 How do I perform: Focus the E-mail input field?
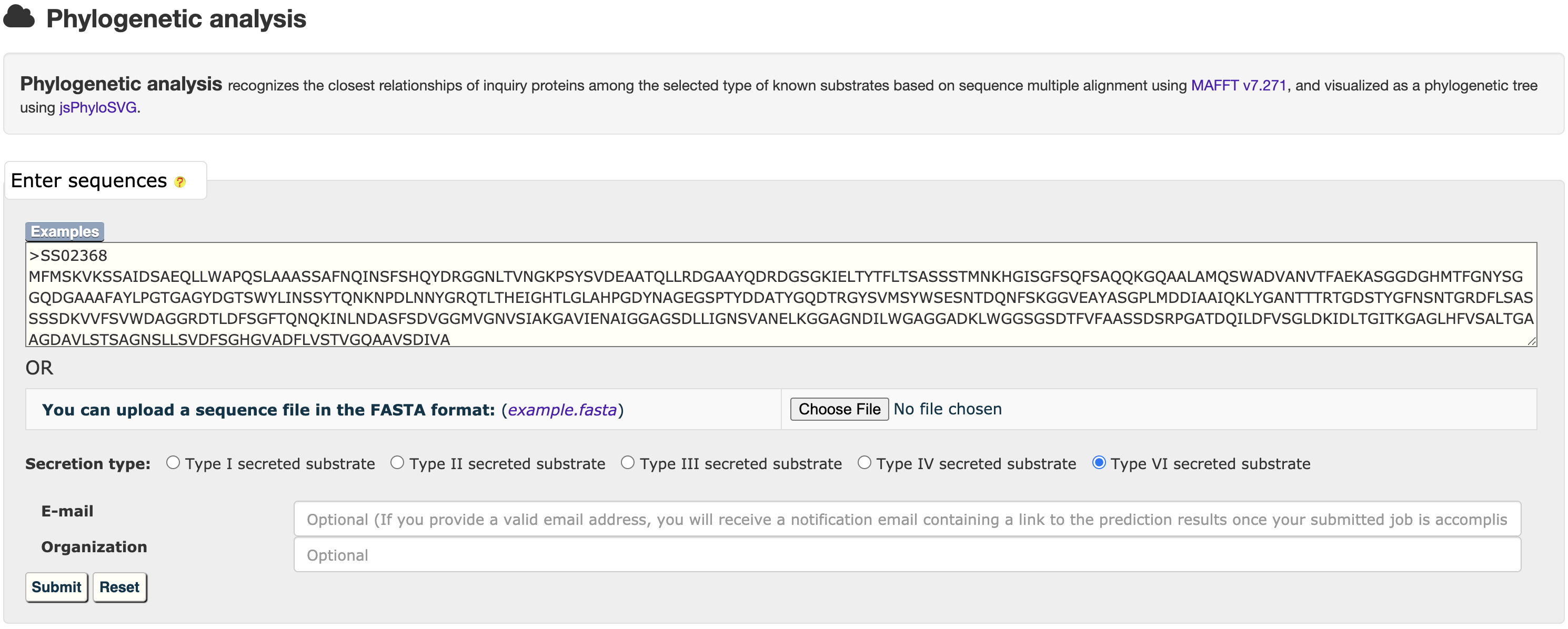[907, 519]
